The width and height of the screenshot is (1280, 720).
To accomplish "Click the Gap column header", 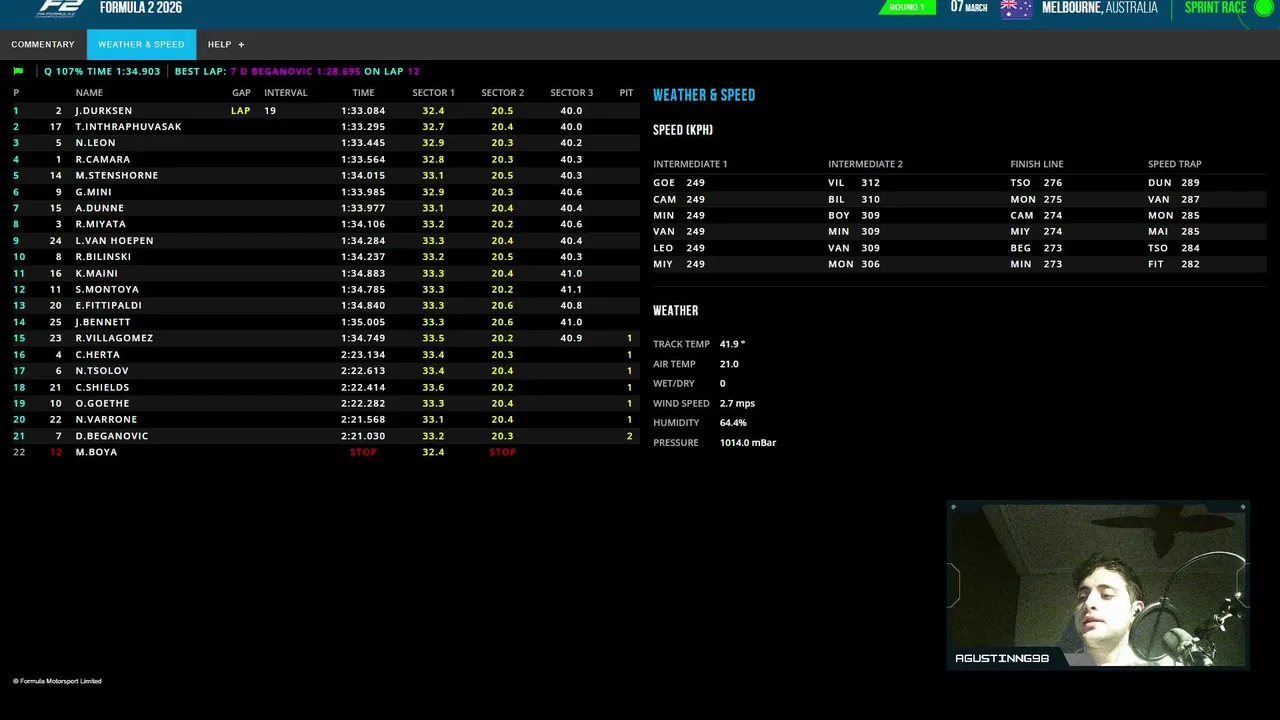I will tap(241, 93).
